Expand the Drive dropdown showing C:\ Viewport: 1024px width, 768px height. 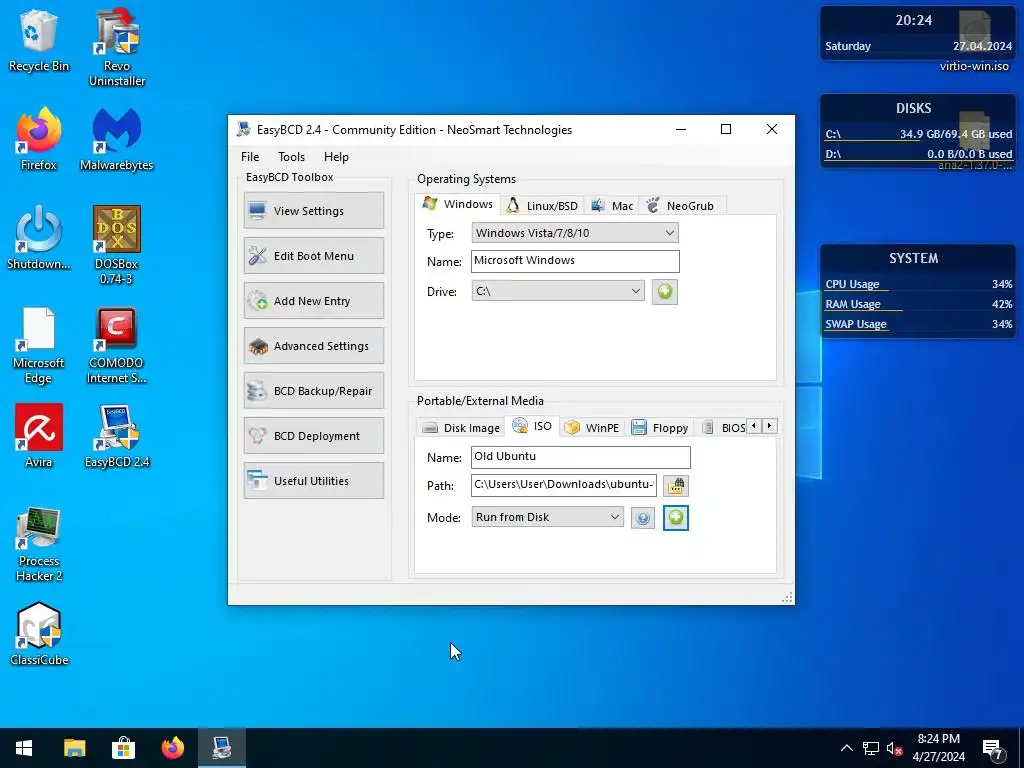coord(558,291)
